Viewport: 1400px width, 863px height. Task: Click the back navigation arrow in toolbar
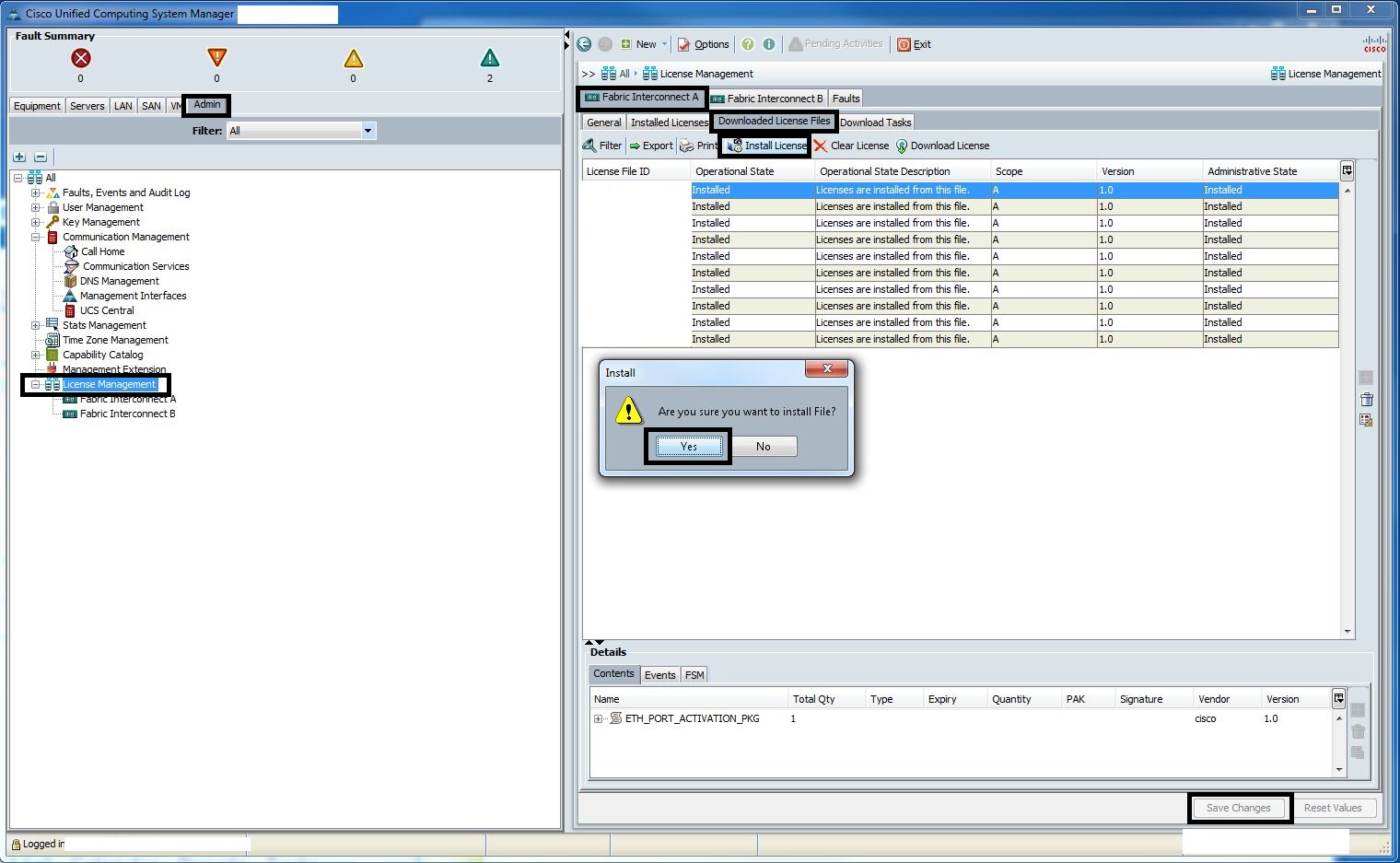[x=584, y=44]
